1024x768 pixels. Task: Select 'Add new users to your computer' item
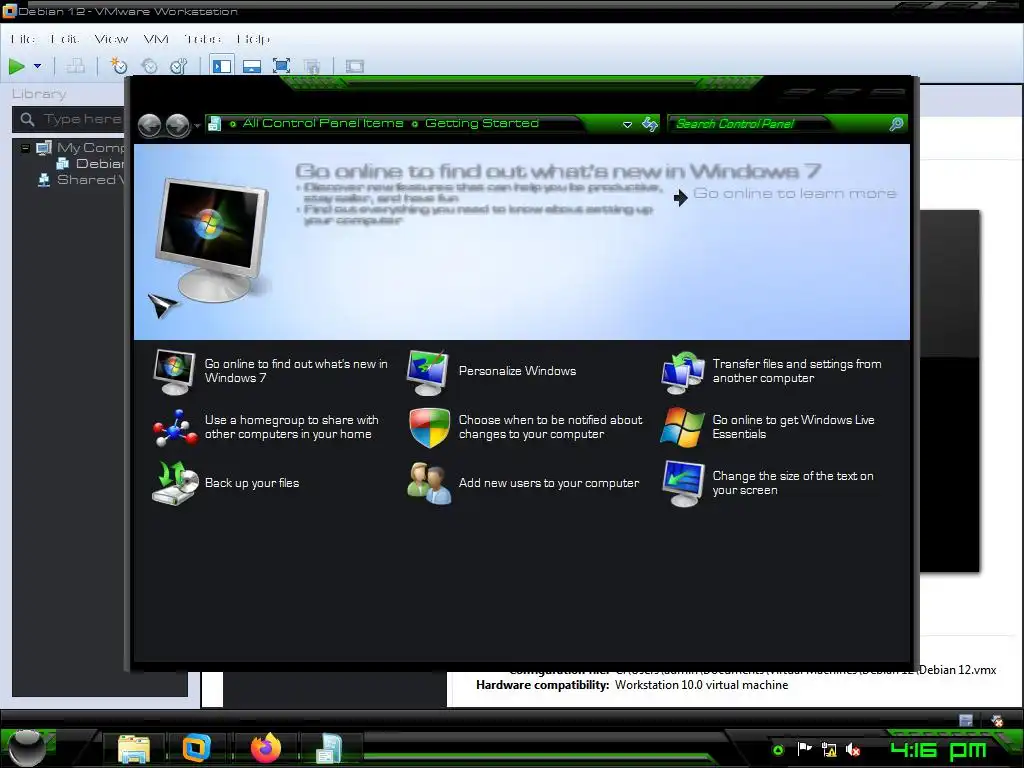pos(523,483)
